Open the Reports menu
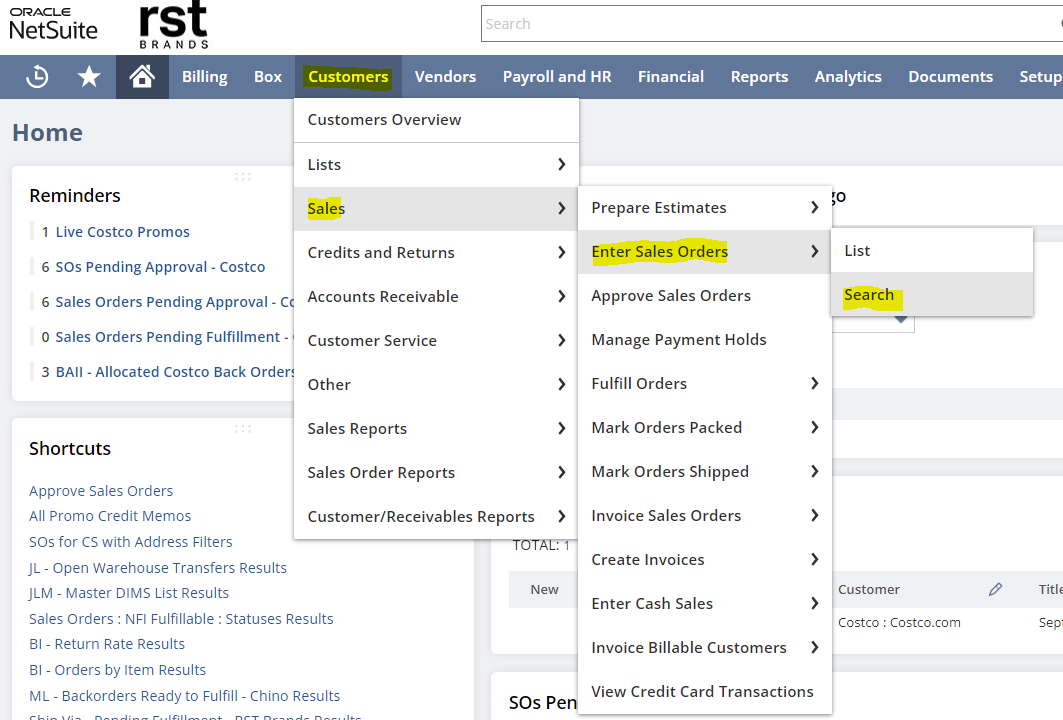The height and width of the screenshot is (720, 1063). click(x=759, y=77)
